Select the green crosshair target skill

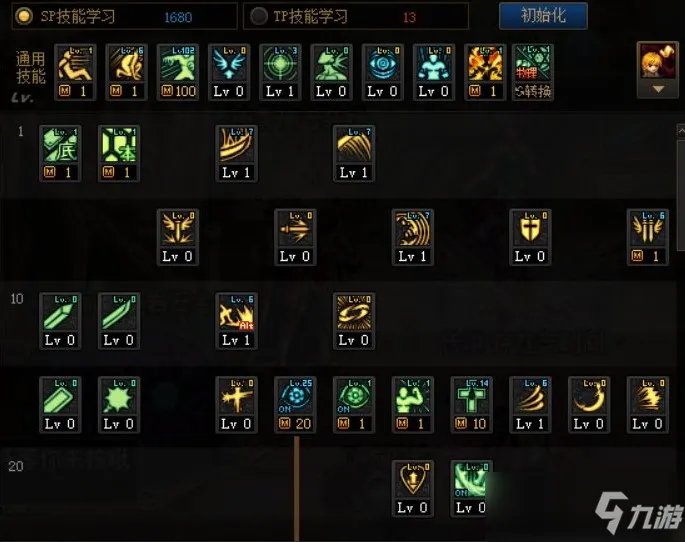tap(280, 72)
